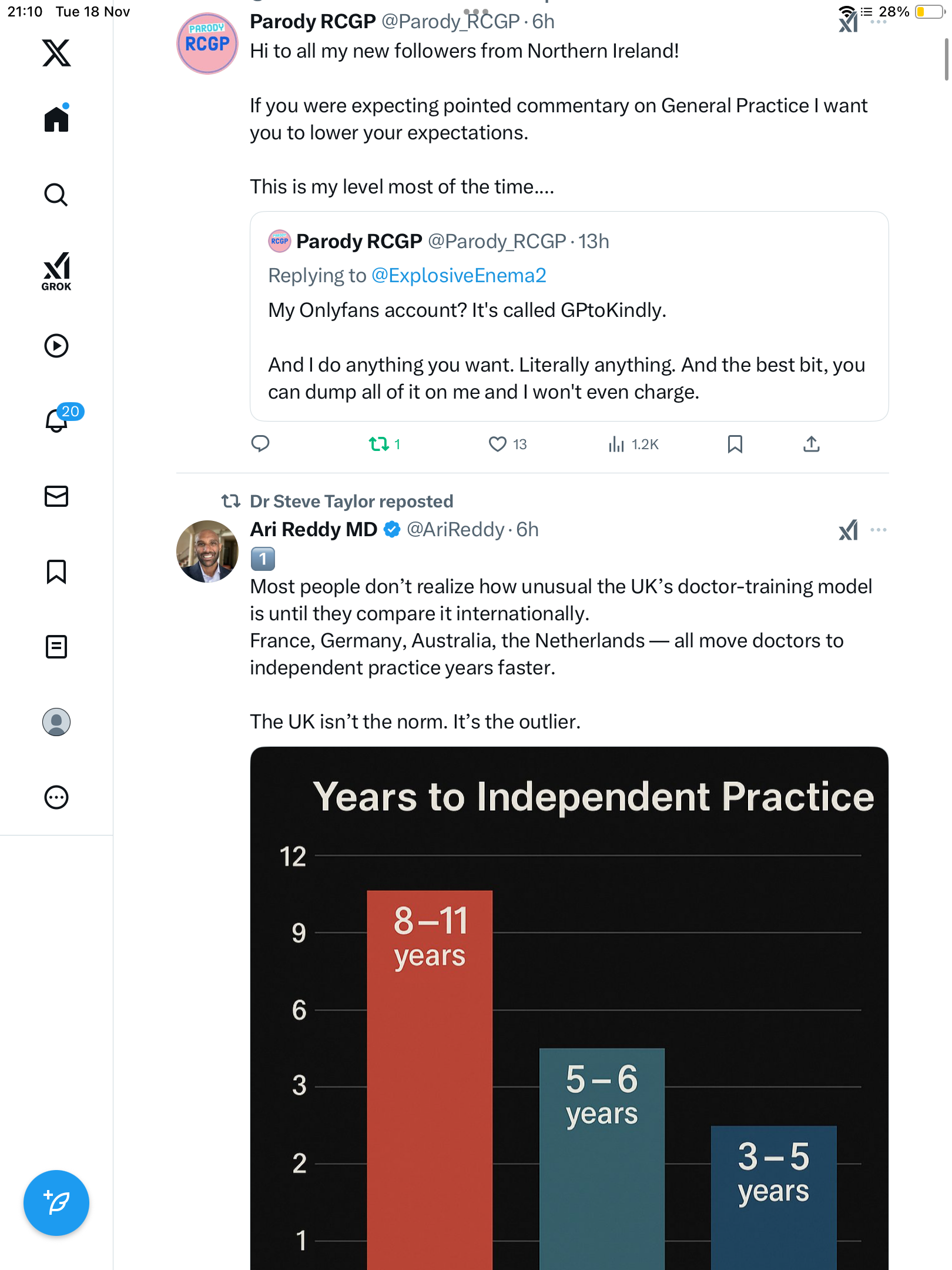This screenshot has height=1270, width=952.
Task: Open Ari Reddy's profile picture
Action: [x=207, y=552]
